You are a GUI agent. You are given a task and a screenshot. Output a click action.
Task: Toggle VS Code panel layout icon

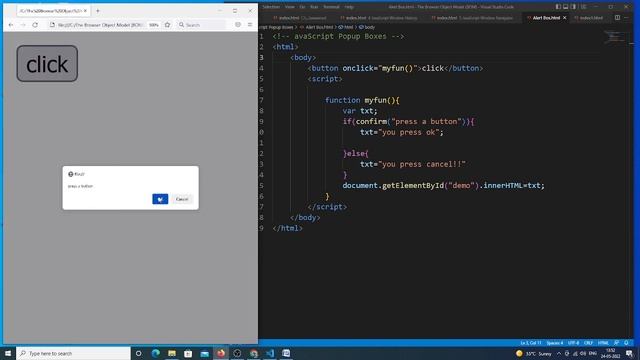[566, 7]
